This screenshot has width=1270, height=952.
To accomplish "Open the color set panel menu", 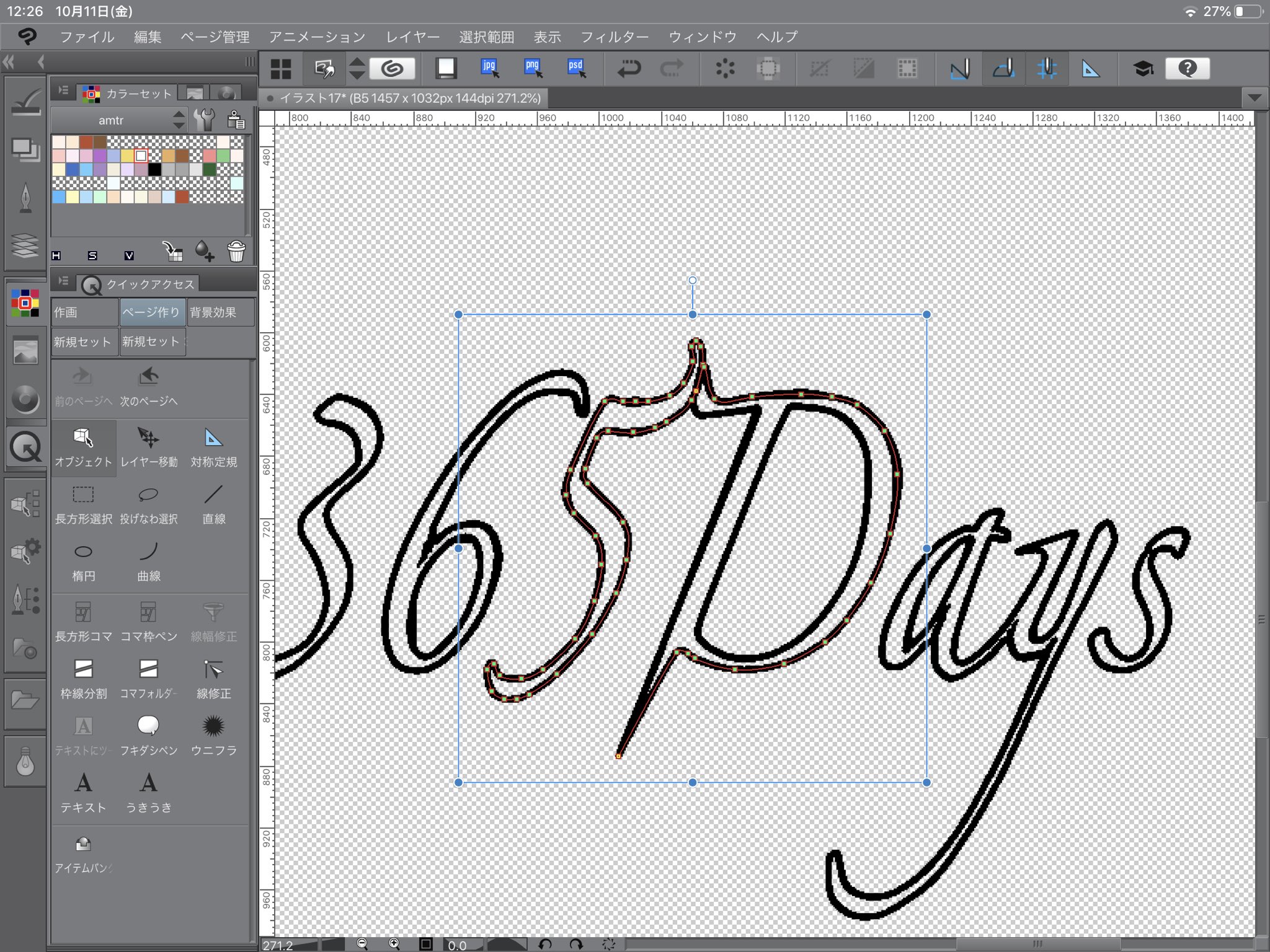I will [63, 91].
